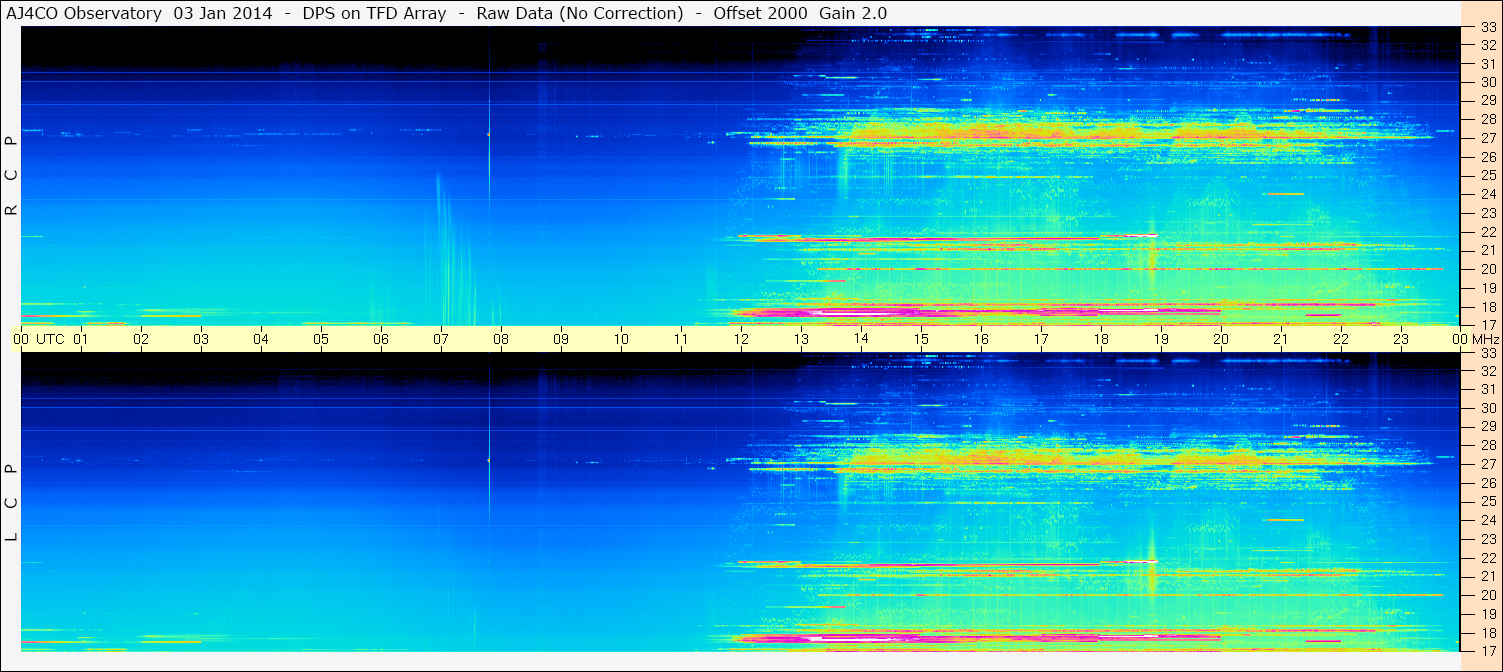Select the 07 hour tick on the UTC axis
The image size is (1503, 672).
(x=441, y=339)
